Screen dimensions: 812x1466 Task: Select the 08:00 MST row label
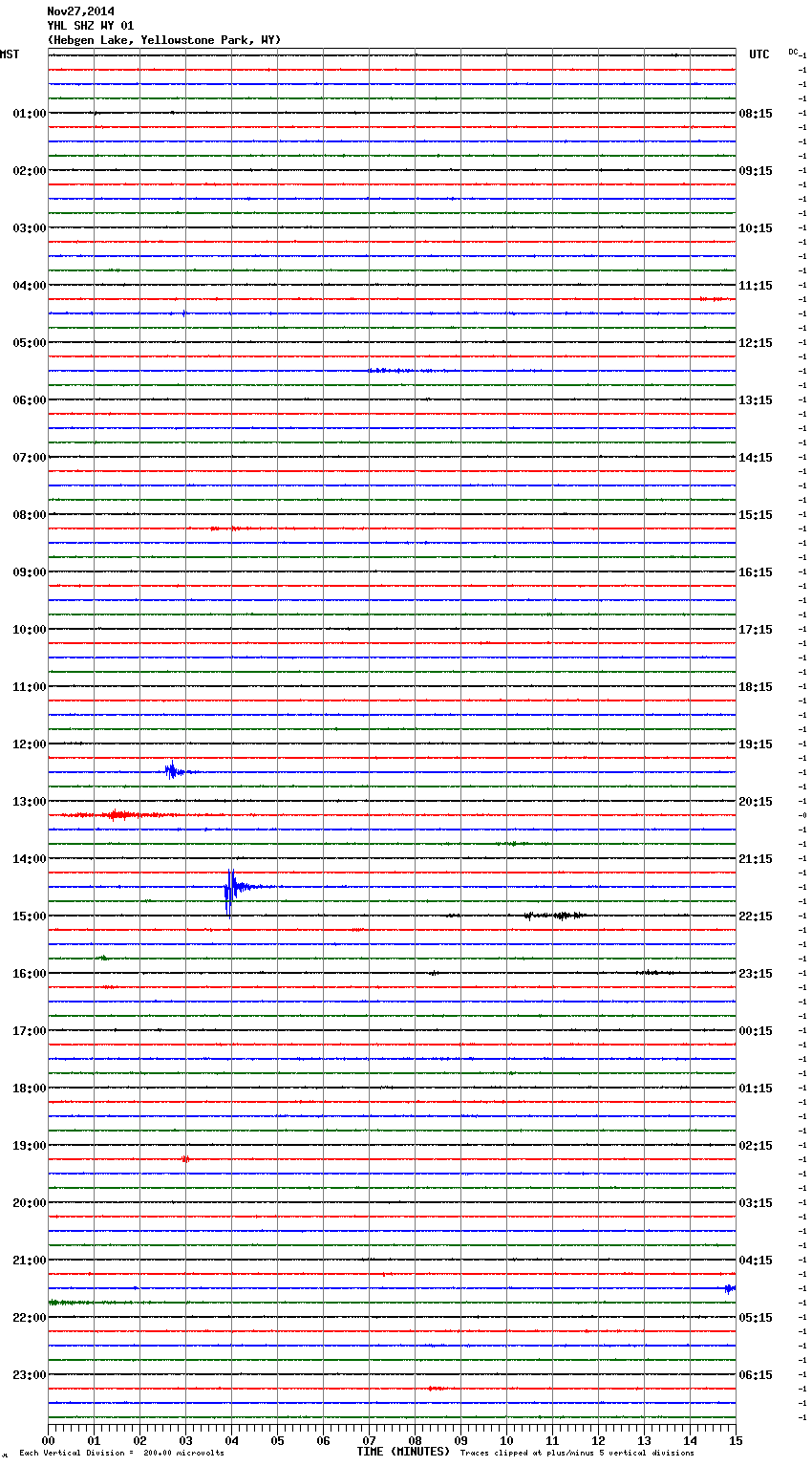30,515
